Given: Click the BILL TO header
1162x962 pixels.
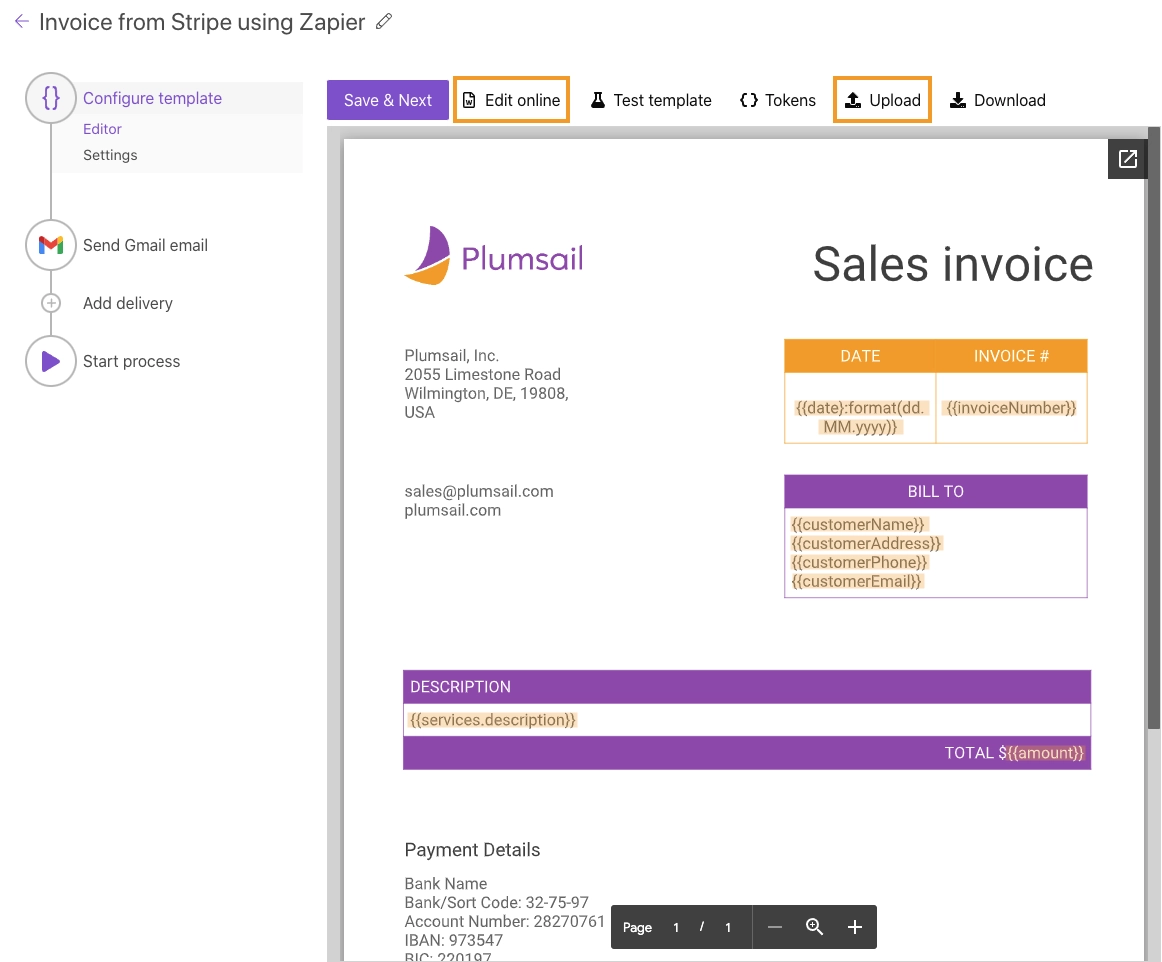Looking at the screenshot, I should [x=935, y=491].
